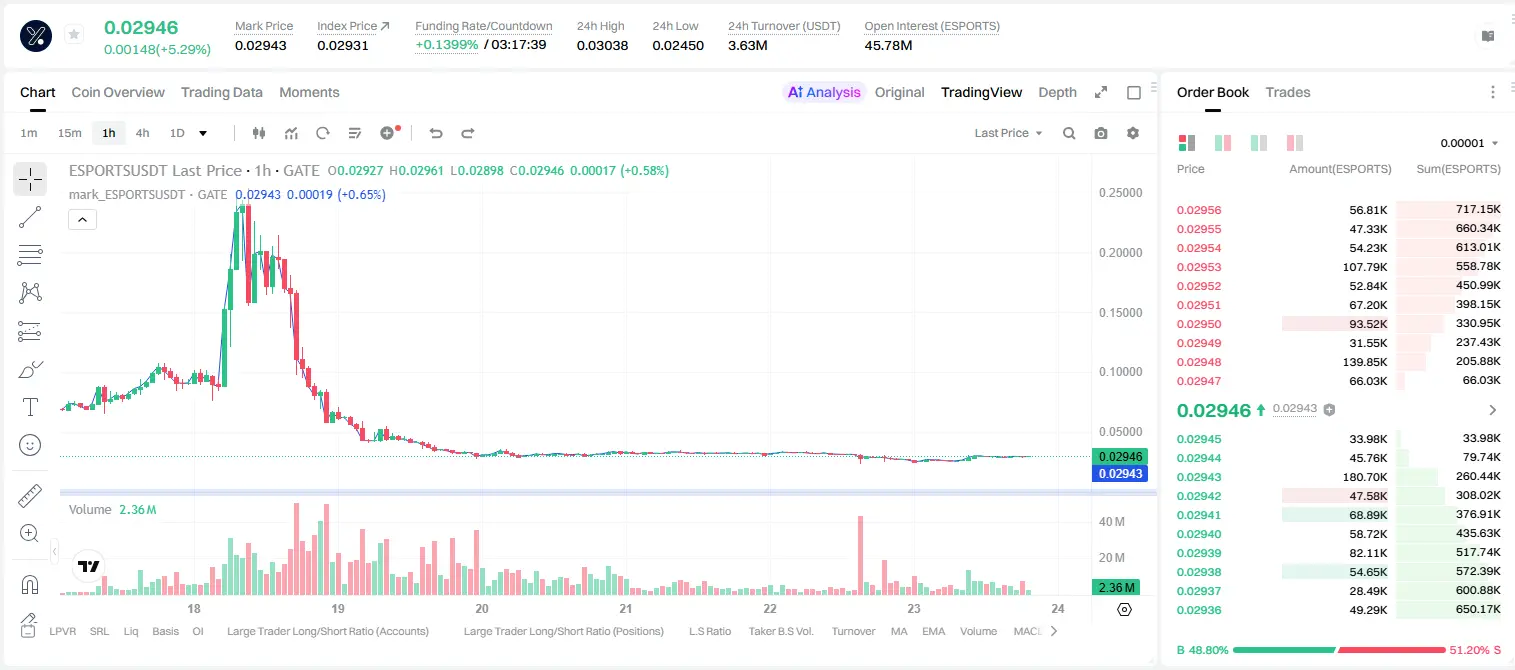
Task: Switch to the Trading Data tab
Action: (x=222, y=92)
